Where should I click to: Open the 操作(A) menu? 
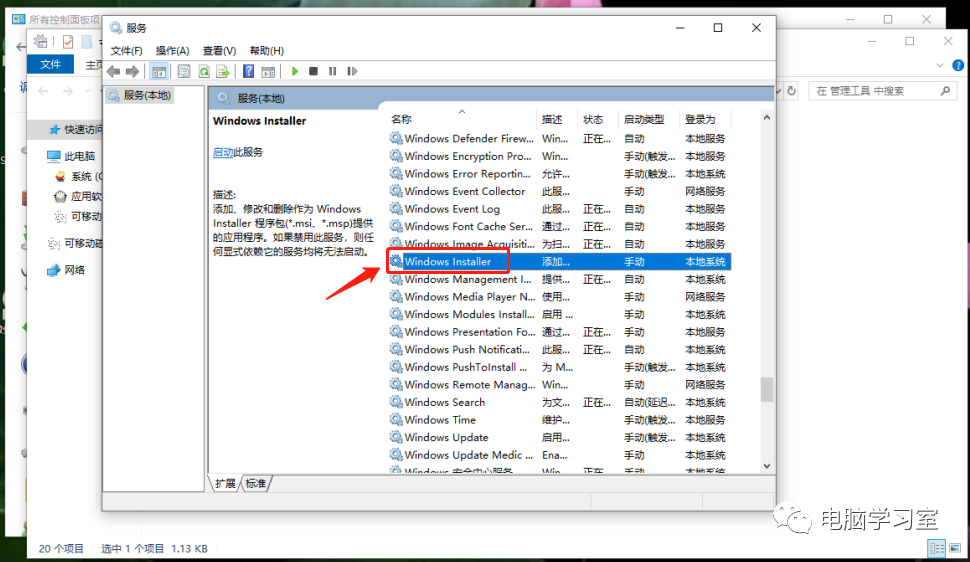(172, 51)
